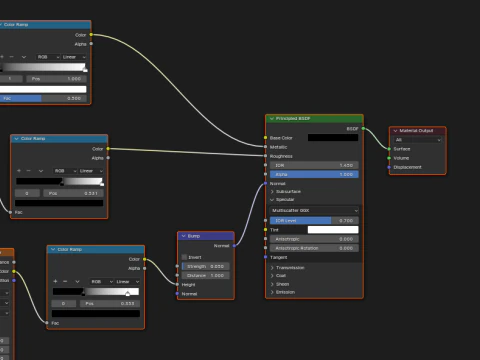Expand the Coat panel in Principled BSDF

tap(272, 276)
